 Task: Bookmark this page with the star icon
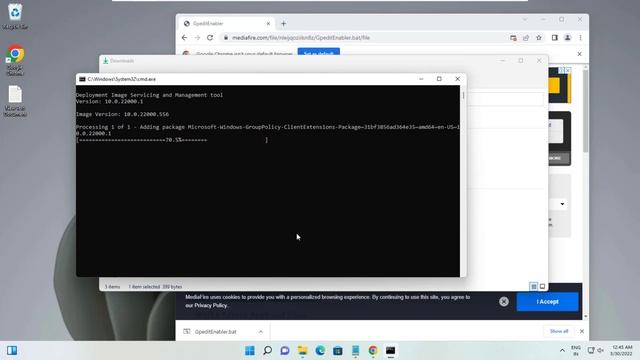pos(539,38)
